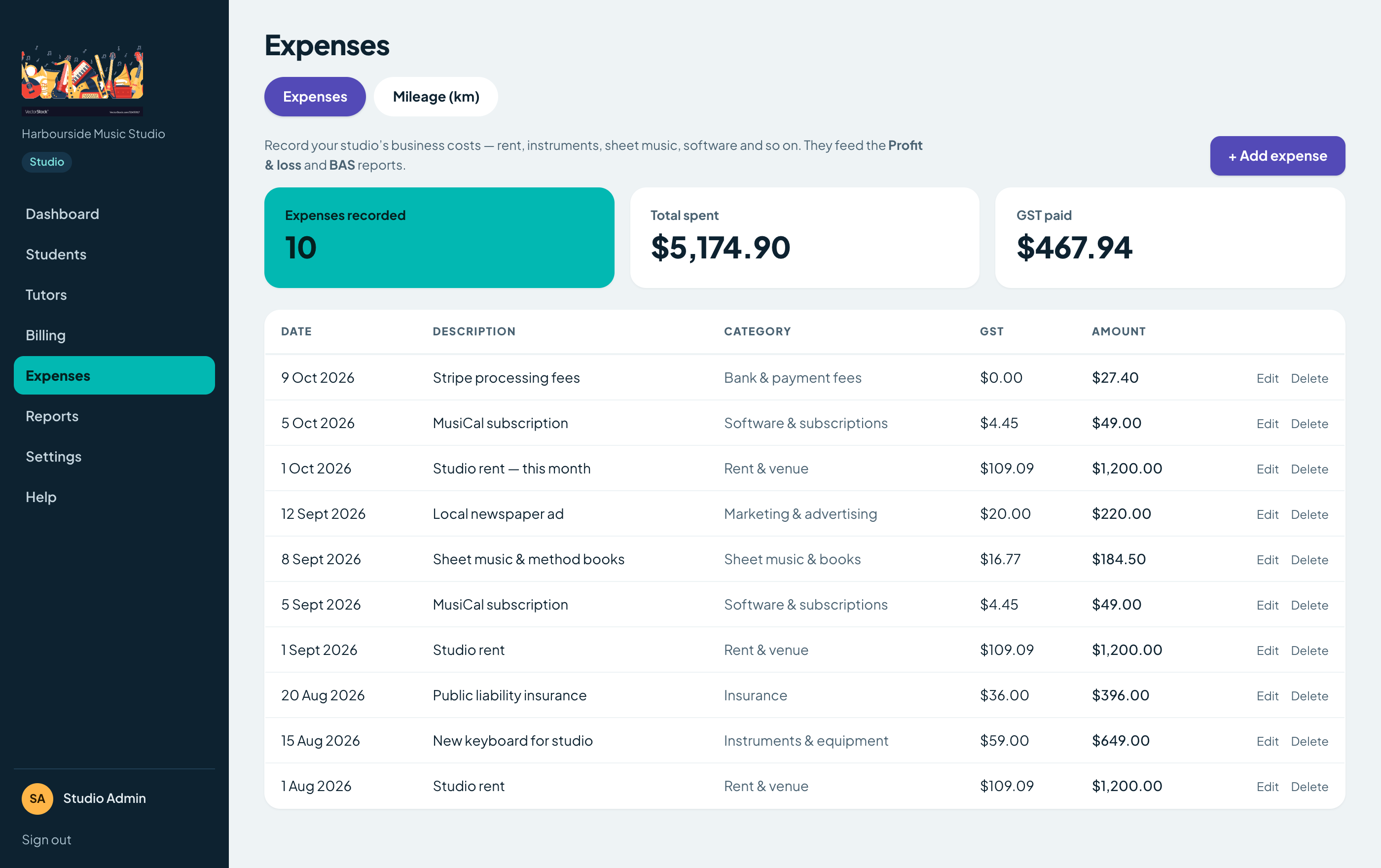
Task: Open the Help page
Action: [x=114, y=497]
